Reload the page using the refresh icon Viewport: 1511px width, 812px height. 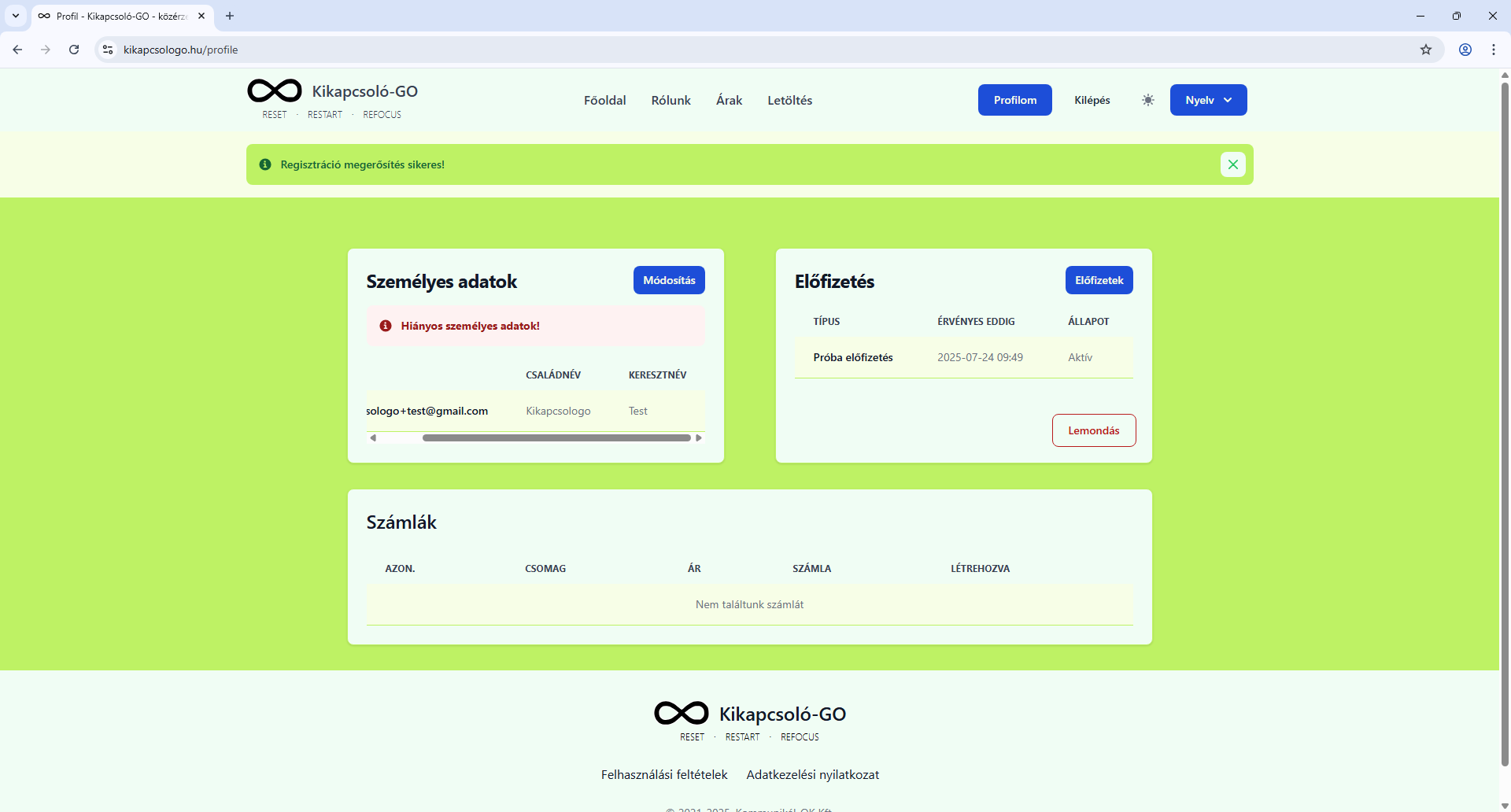click(74, 50)
